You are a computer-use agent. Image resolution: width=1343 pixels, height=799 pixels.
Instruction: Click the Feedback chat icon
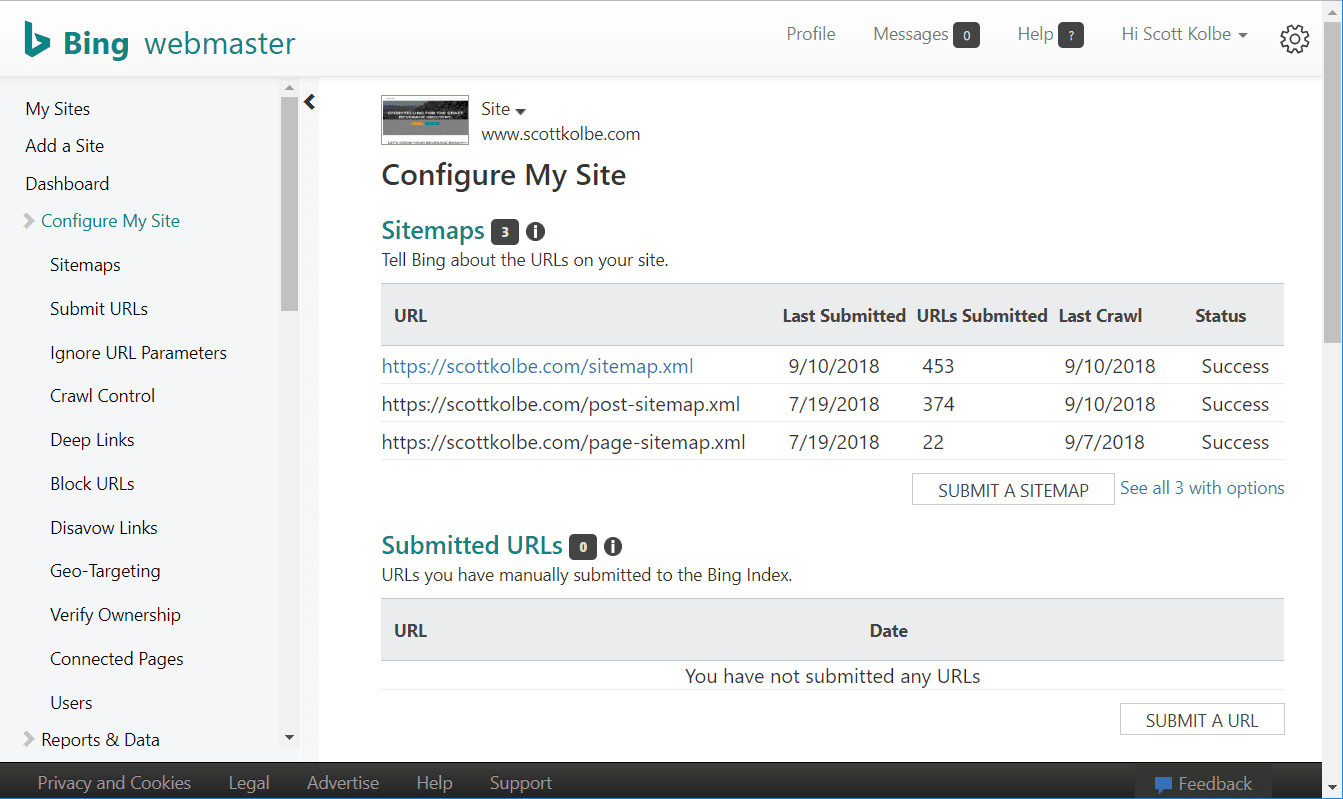(1163, 784)
